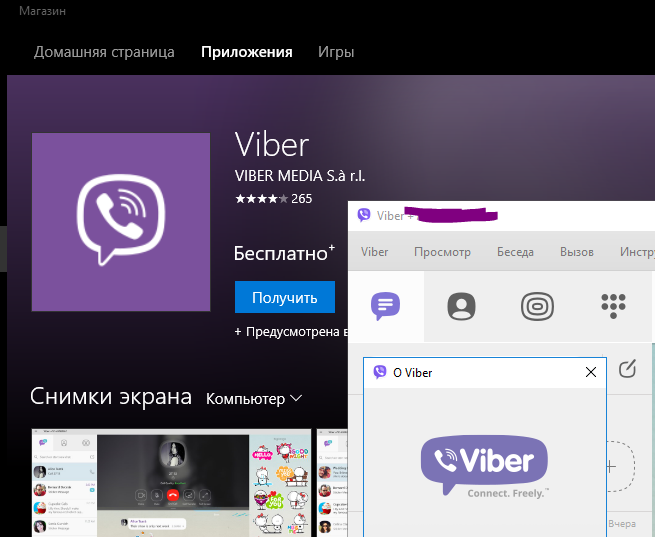655x537 pixels.
Task: Click the Viber logo in the About dialog
Action: 484,464
